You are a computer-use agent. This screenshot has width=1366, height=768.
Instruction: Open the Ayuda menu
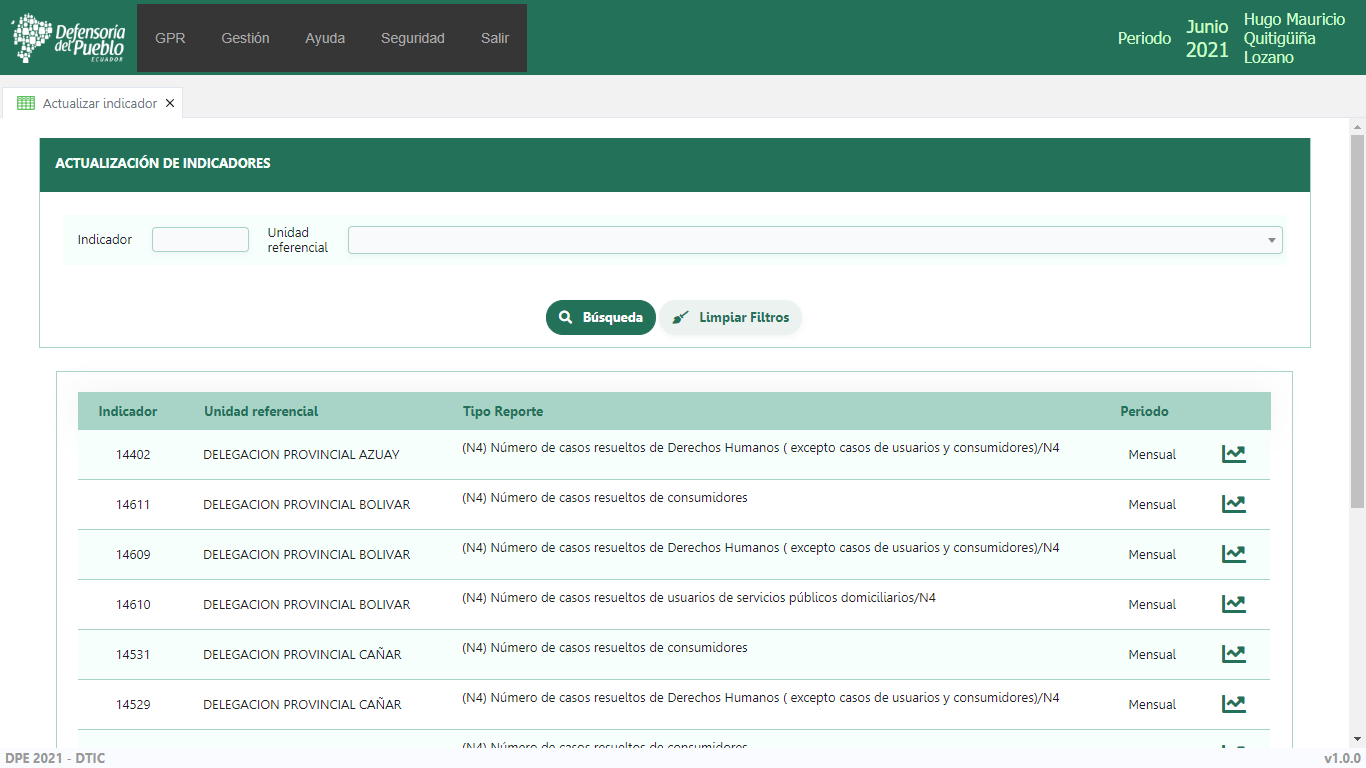pos(325,38)
